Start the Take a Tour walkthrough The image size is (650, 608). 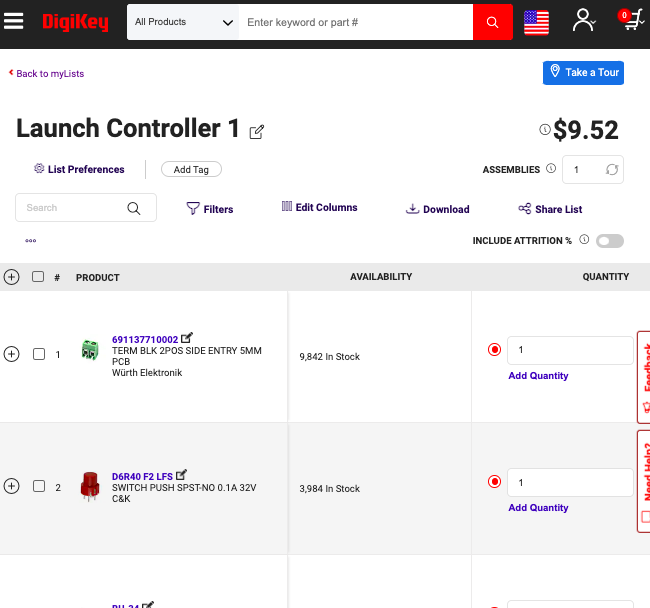tap(583, 73)
